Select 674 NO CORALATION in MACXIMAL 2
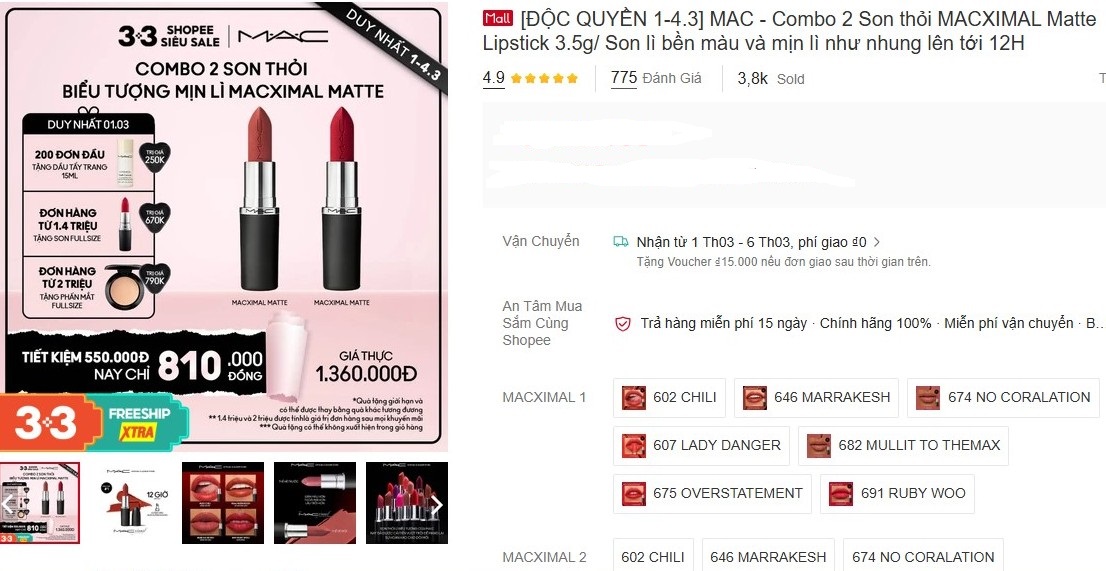The height and width of the screenshot is (571, 1106). point(923,557)
